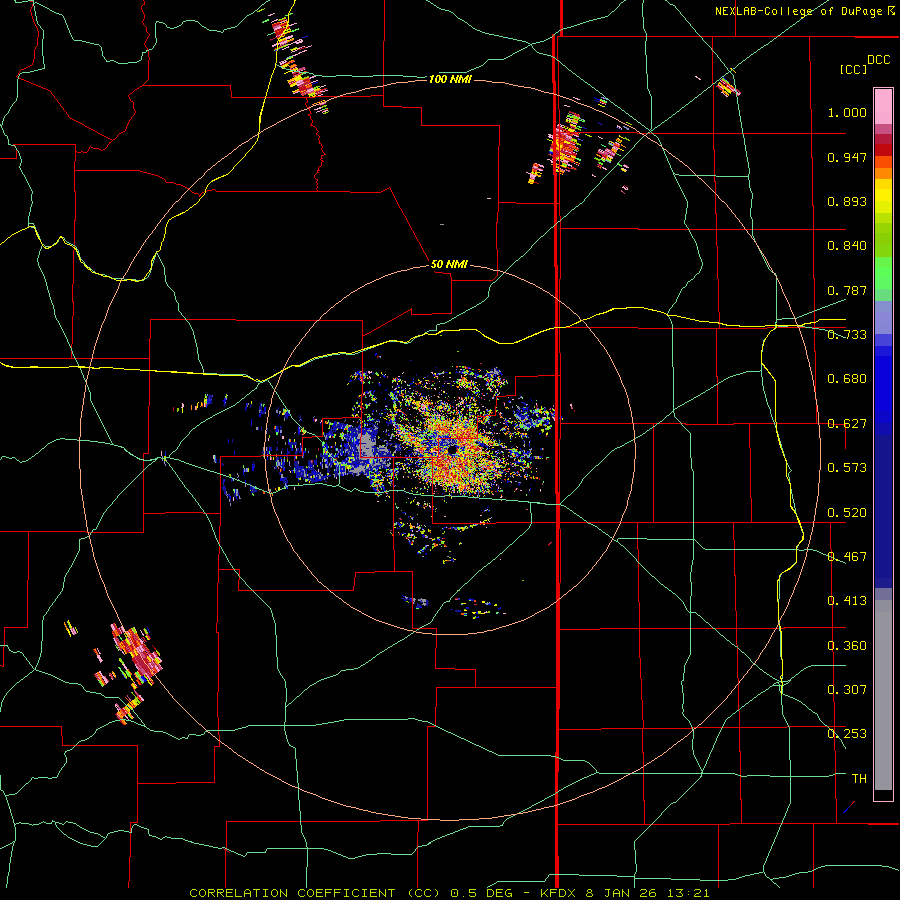Select the 1.000 value on the color scale

tap(847, 112)
